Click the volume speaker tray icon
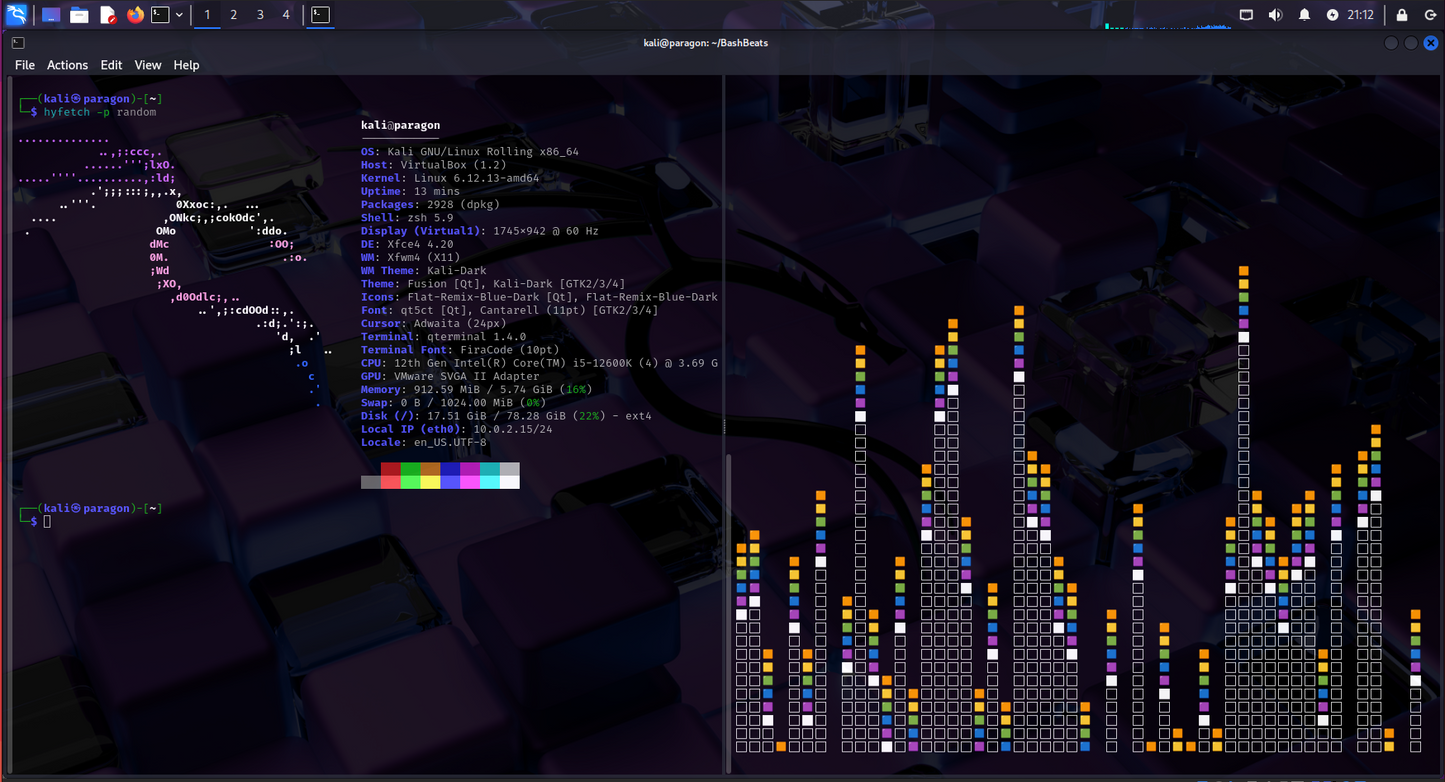This screenshot has width=1445, height=782. 1275,15
